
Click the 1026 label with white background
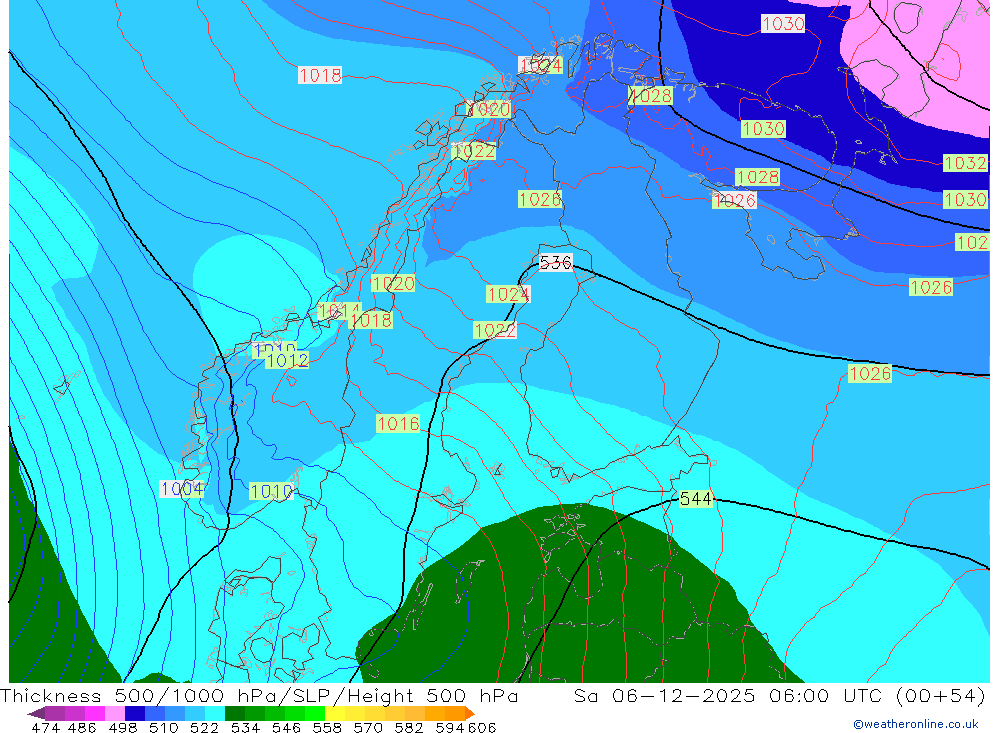tap(734, 200)
